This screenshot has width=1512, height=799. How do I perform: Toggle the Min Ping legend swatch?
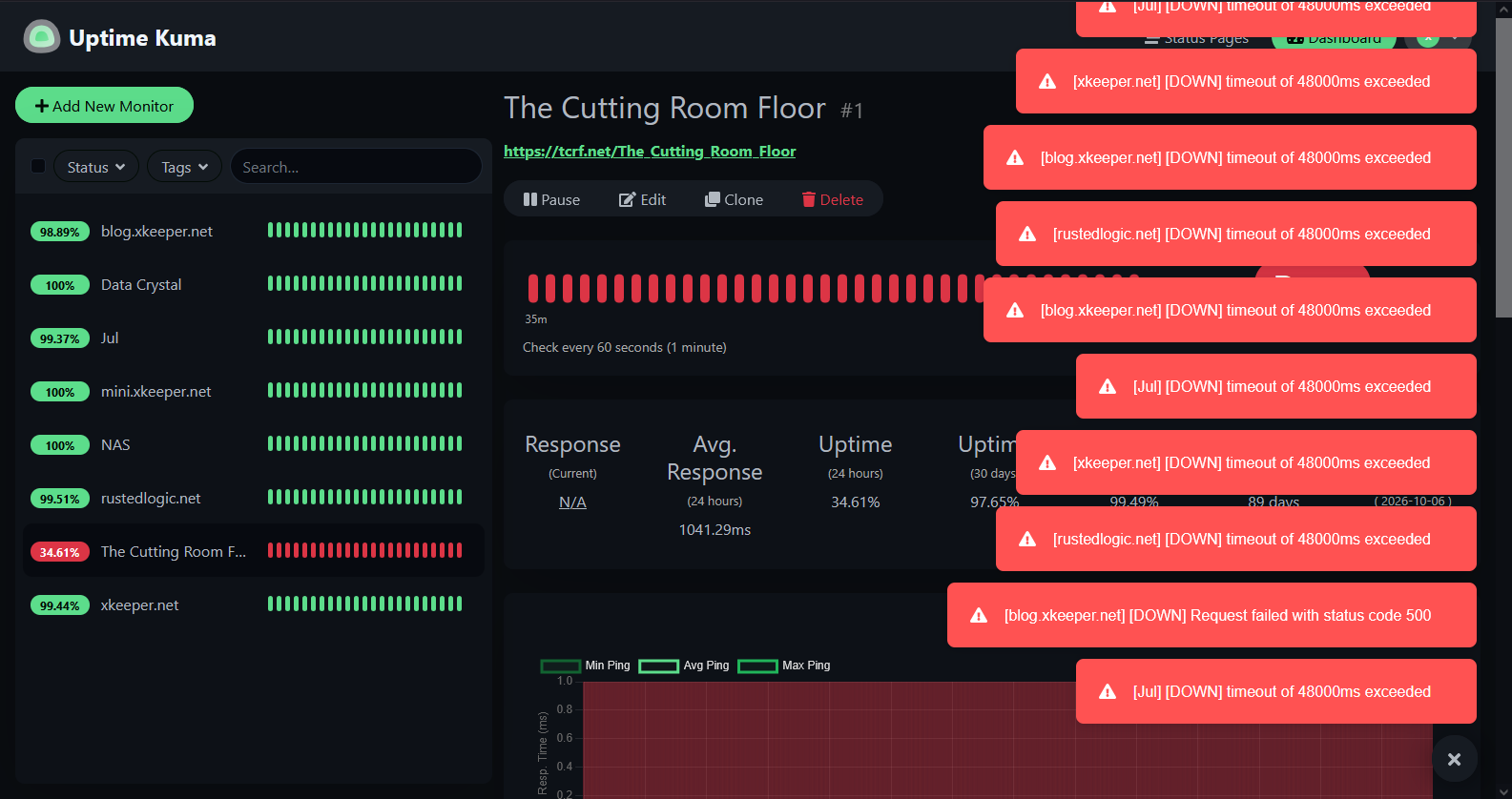point(561,666)
